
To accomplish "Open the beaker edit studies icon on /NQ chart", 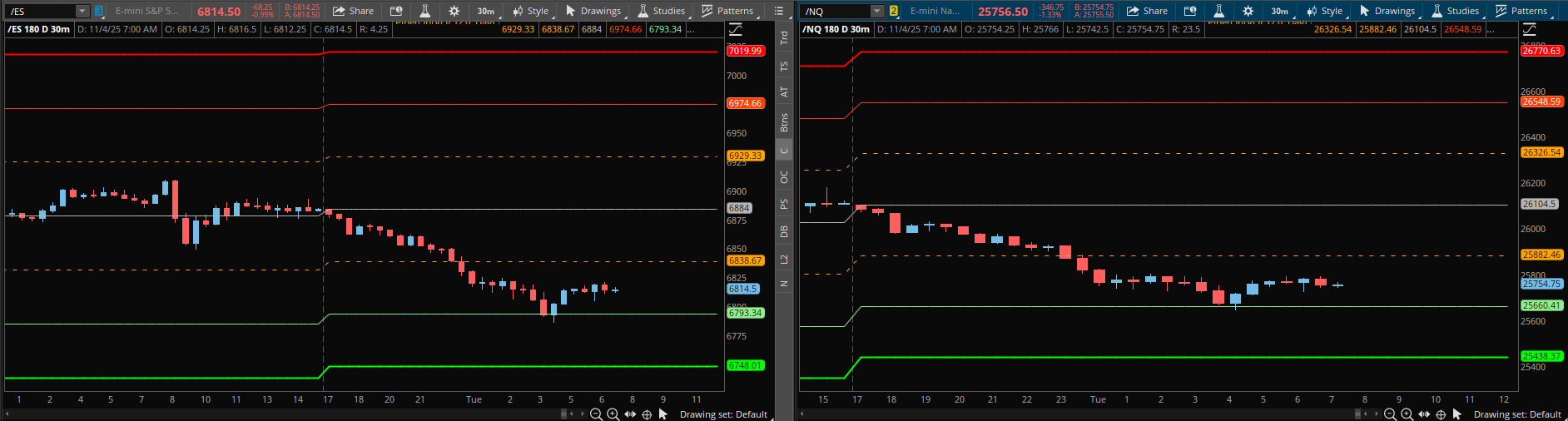I will (x=1218, y=11).
